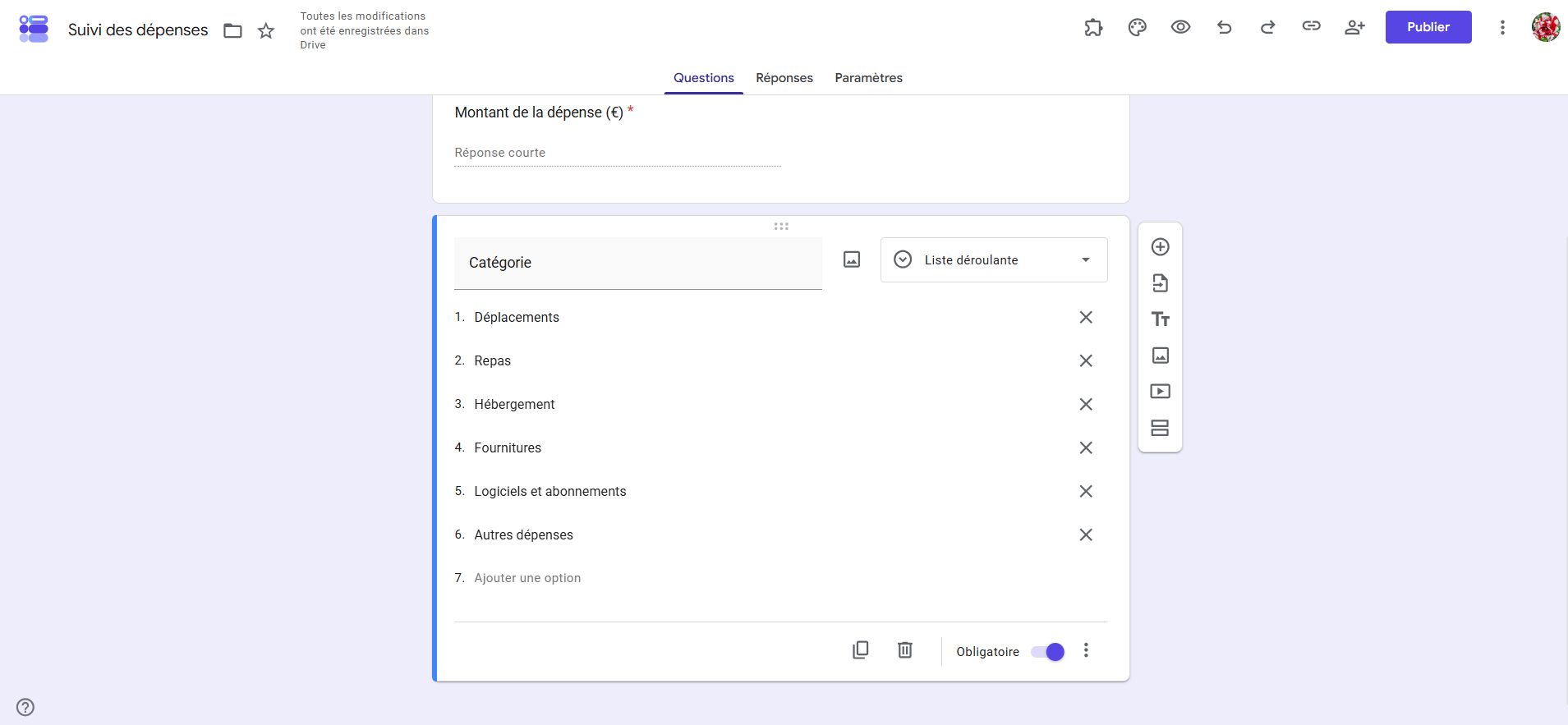Screen dimensions: 1568x725
Task: Remove the Repas option
Action: 1086,360
